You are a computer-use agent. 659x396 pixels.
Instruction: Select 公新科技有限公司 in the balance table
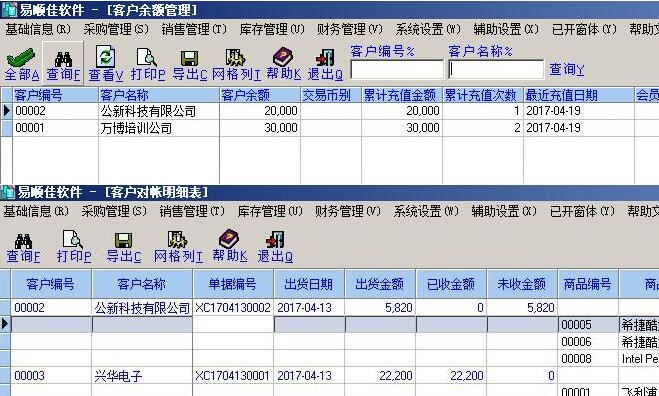click(159, 111)
